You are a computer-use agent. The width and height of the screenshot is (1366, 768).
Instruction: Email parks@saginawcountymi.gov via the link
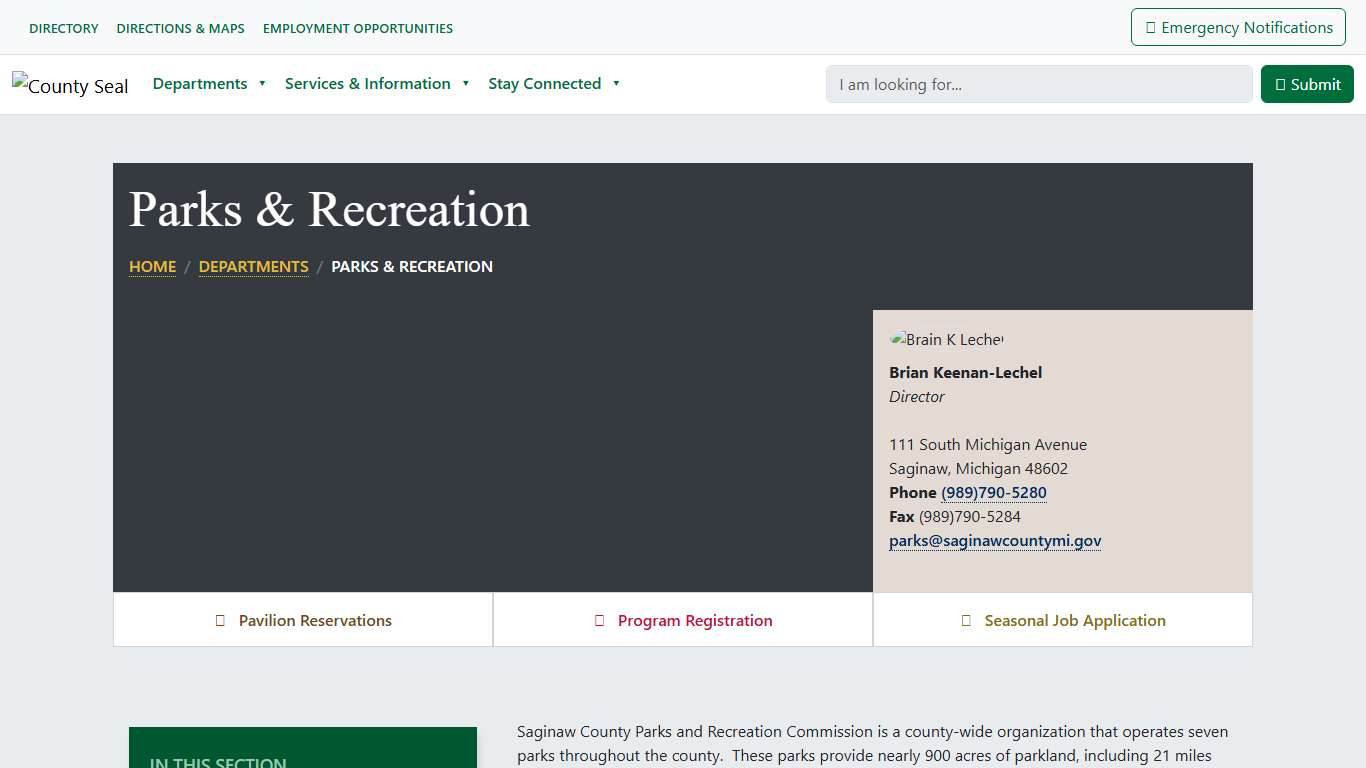point(995,540)
